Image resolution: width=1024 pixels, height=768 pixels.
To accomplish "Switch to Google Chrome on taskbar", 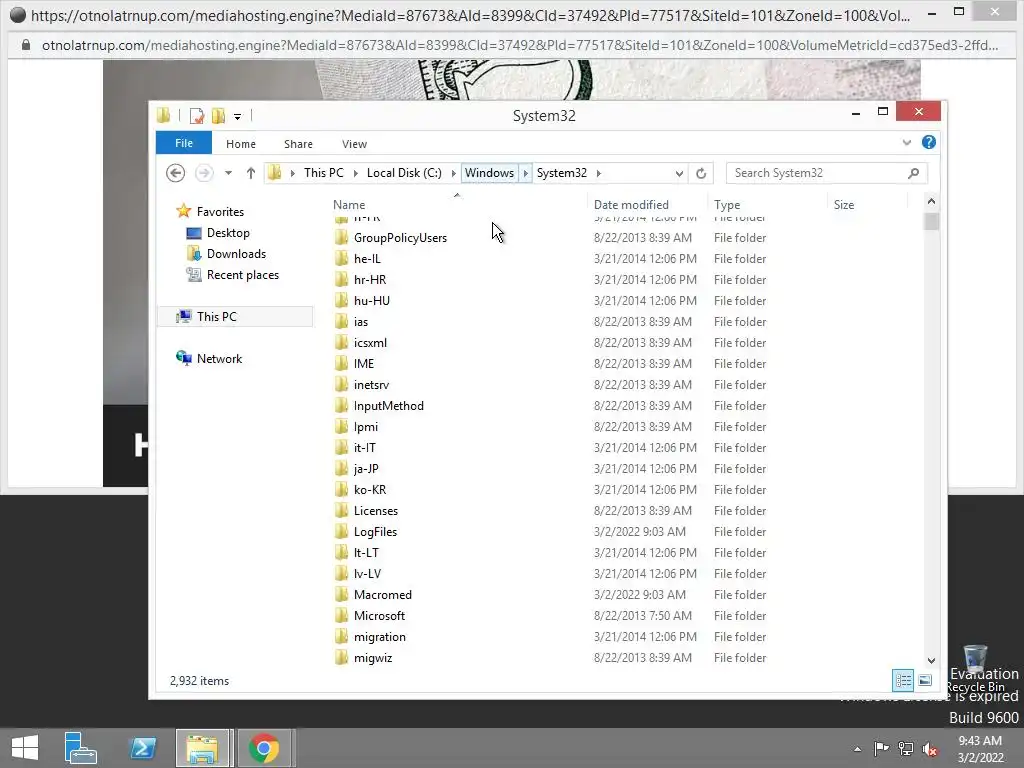I will pyautogui.click(x=264, y=748).
